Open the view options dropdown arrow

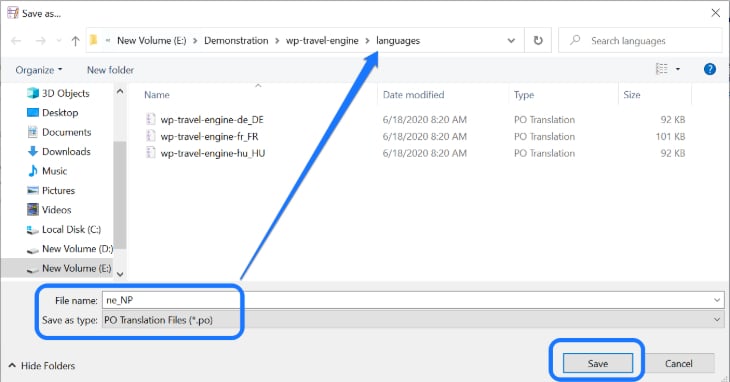678,69
